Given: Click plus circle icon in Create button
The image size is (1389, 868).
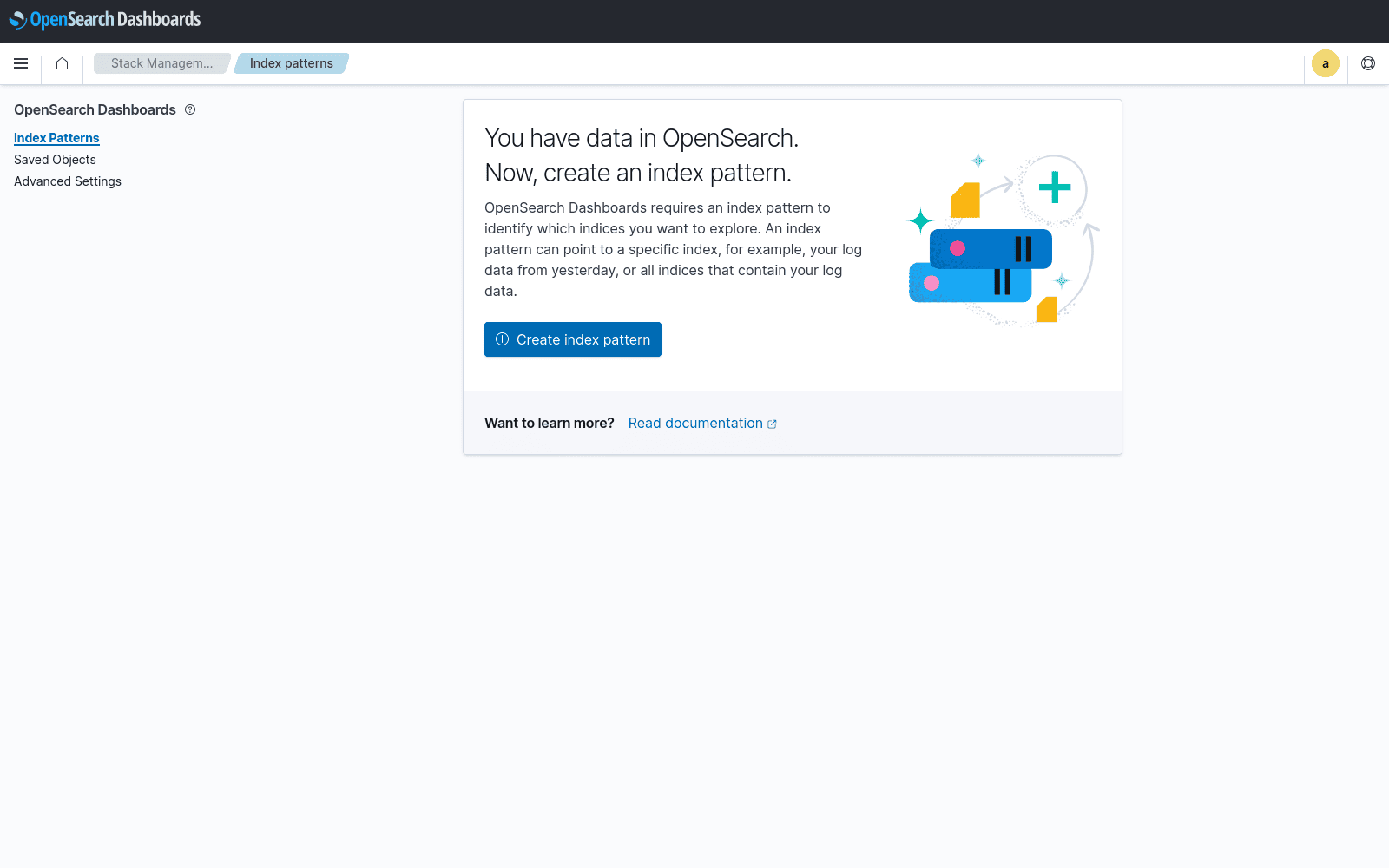Looking at the screenshot, I should point(502,339).
